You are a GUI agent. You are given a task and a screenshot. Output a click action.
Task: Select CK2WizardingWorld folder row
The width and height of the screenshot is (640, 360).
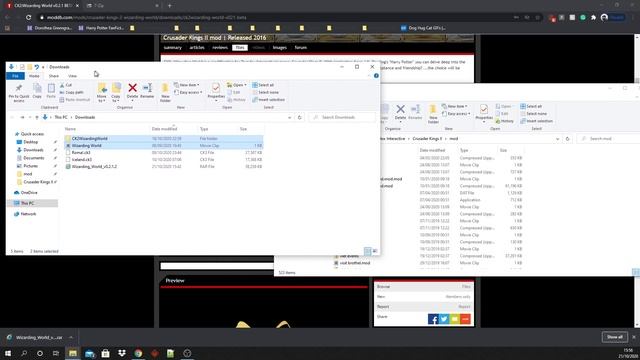(164, 139)
